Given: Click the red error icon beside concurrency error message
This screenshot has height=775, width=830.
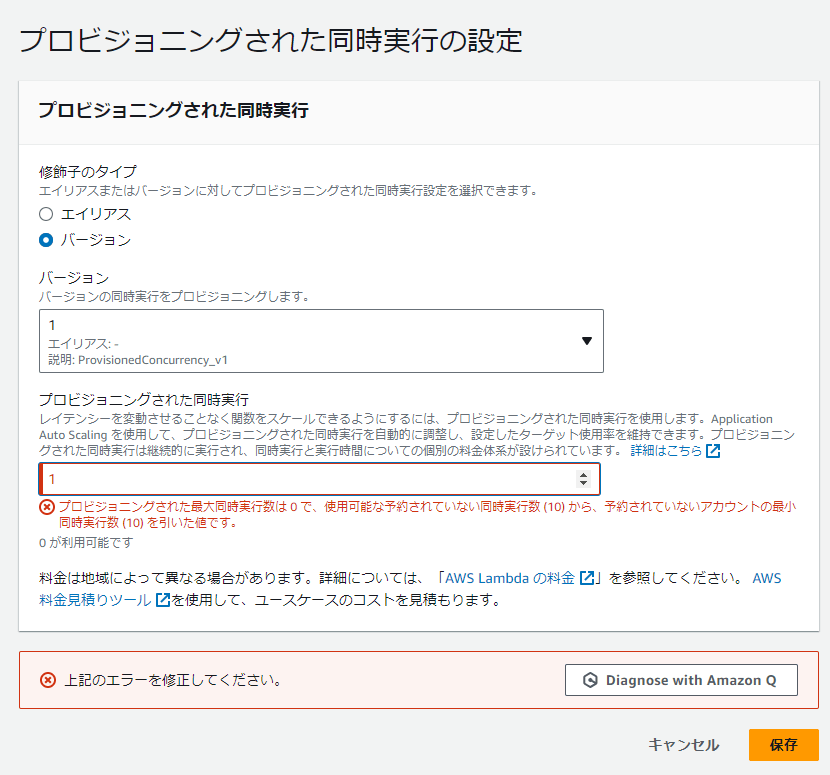Looking at the screenshot, I should [47, 507].
